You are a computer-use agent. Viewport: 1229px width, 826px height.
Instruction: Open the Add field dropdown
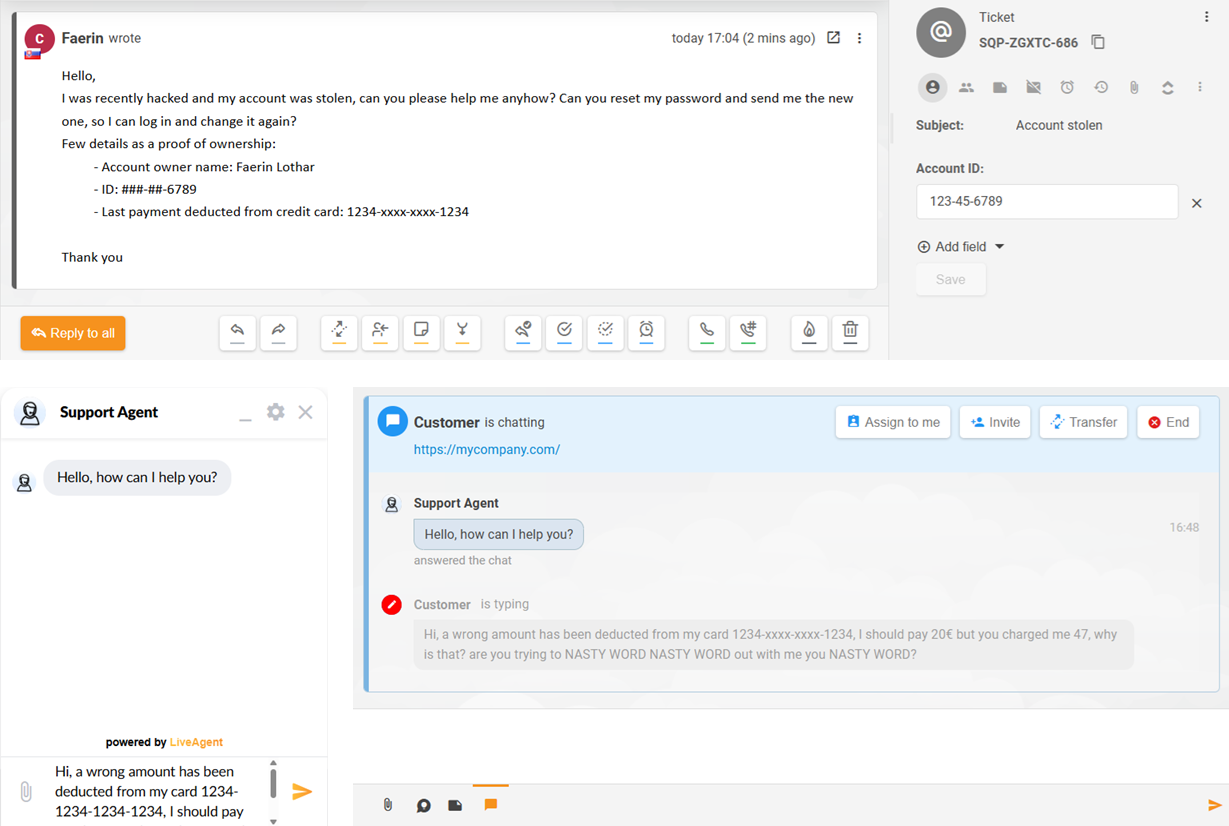(960, 247)
